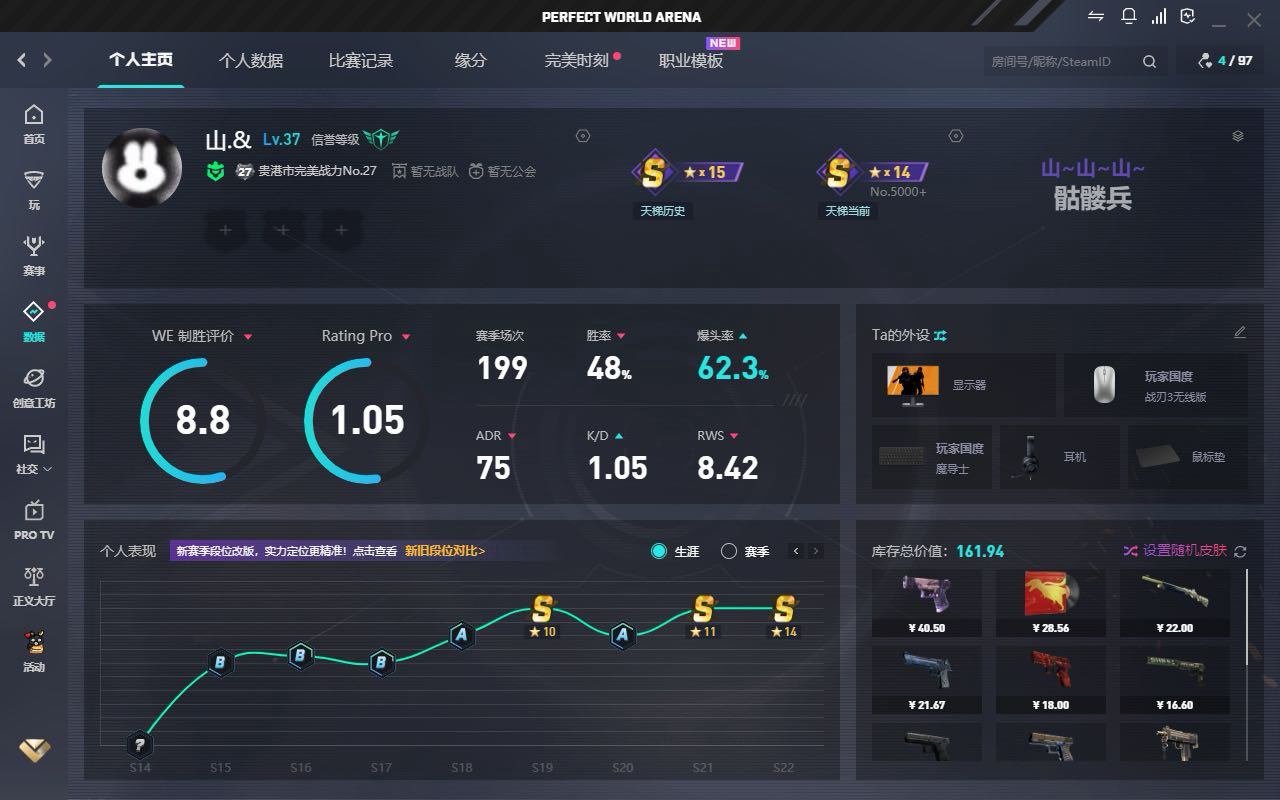Click the room number search field

[1058, 61]
